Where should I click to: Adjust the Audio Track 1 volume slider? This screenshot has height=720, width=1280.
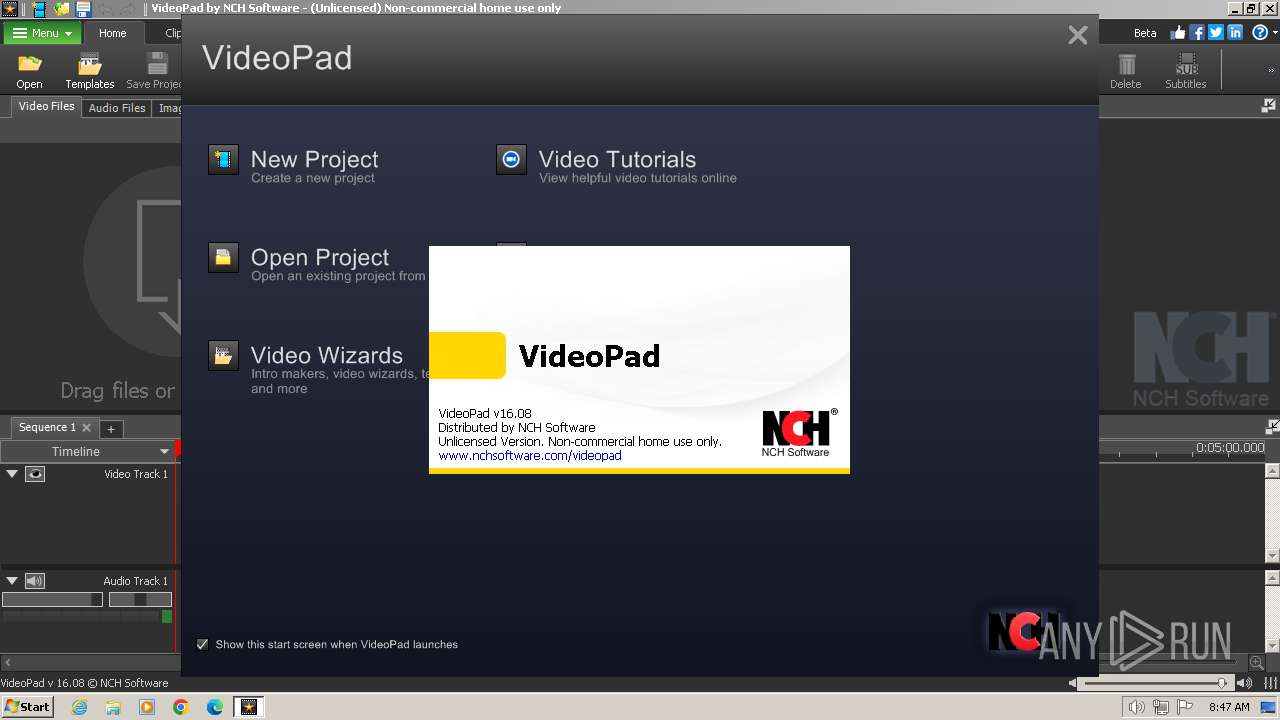coord(52,600)
